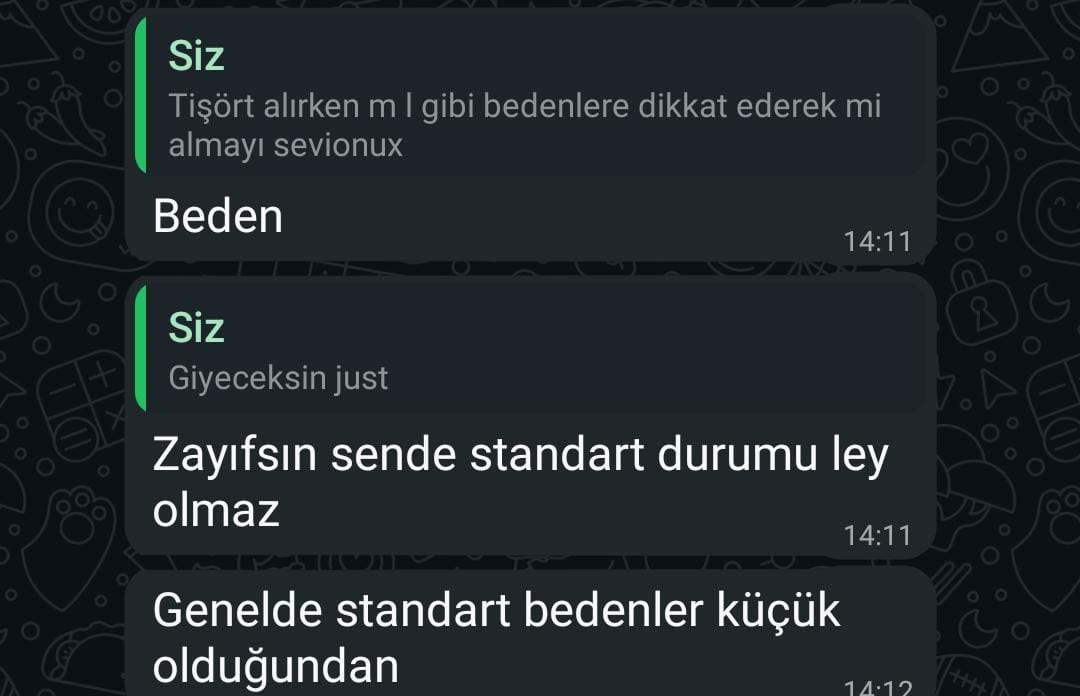Tap the 14:11 timestamp on Beden message
The image size is (1080, 696).
click(x=878, y=242)
